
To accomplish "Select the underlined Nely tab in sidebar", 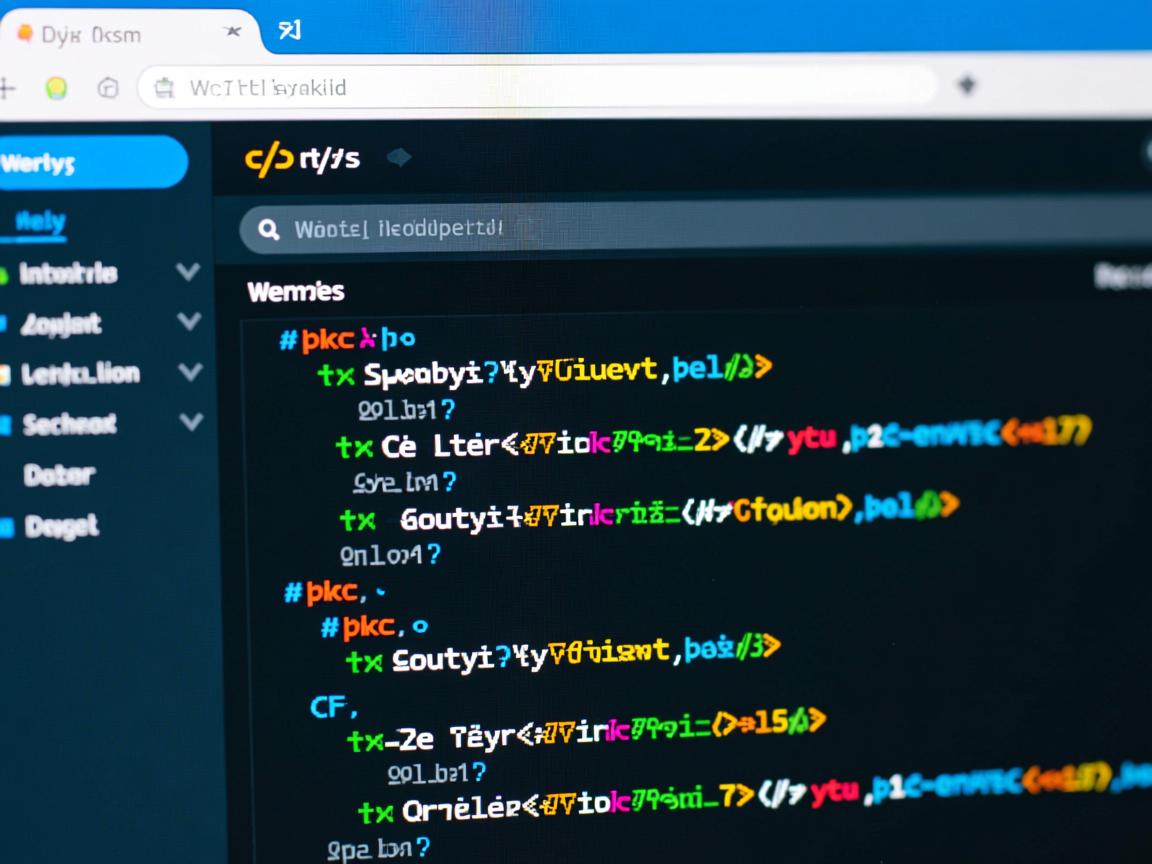I will coord(40,223).
